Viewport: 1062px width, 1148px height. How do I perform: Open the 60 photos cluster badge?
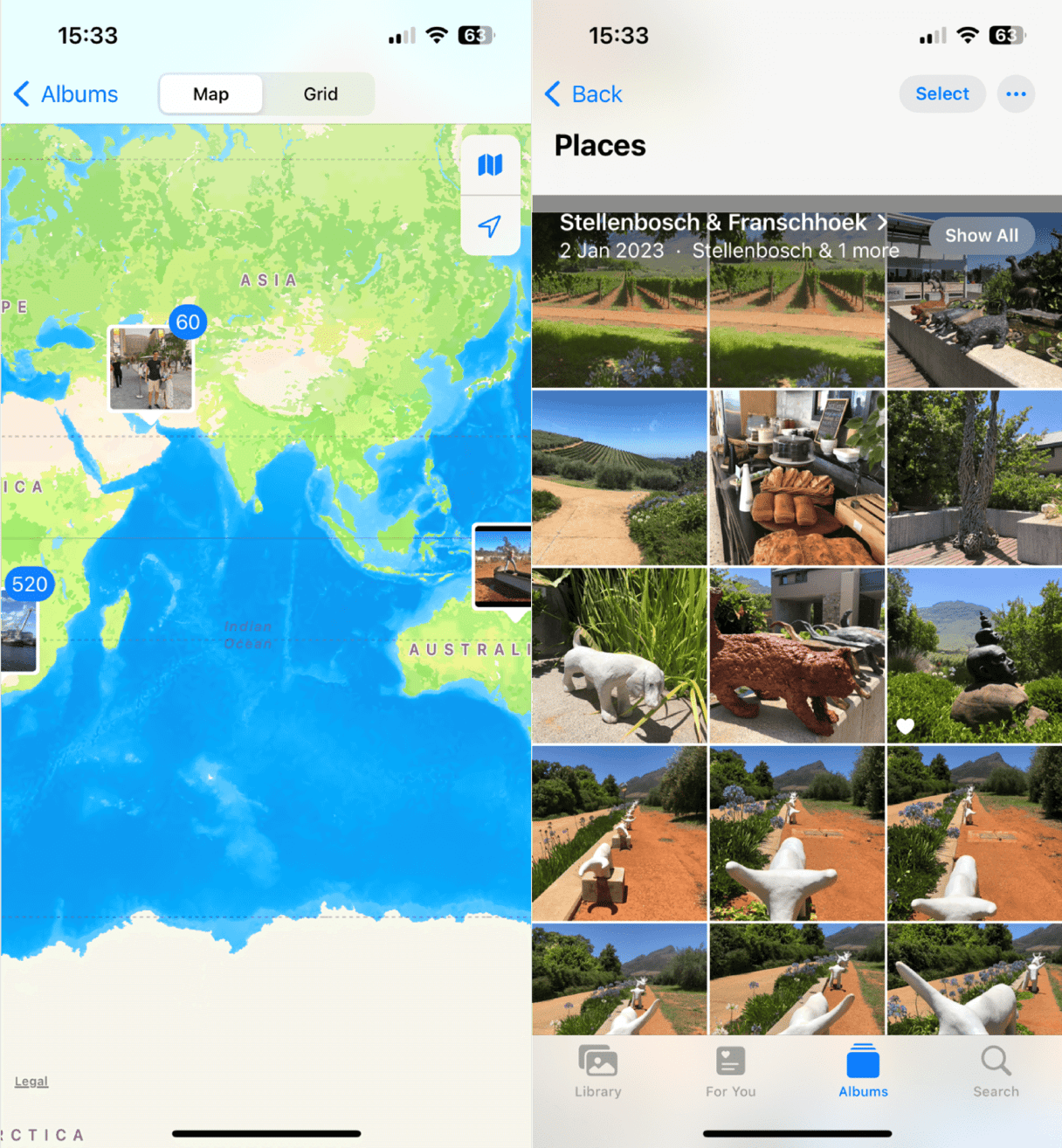(188, 322)
